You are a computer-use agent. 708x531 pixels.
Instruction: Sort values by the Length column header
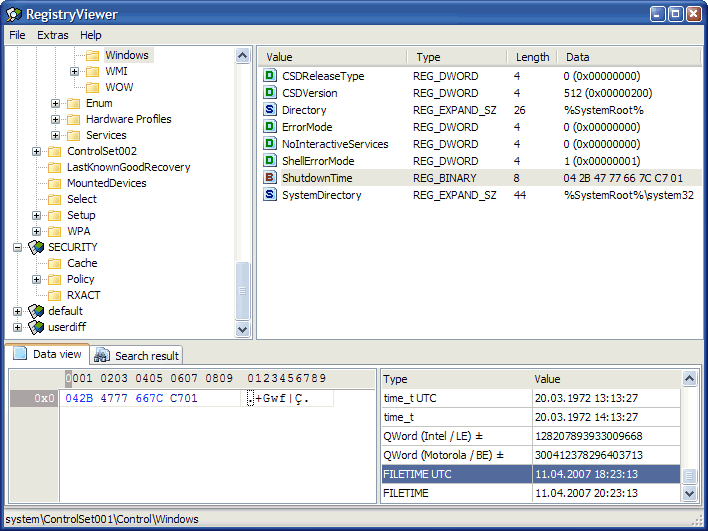pos(532,57)
